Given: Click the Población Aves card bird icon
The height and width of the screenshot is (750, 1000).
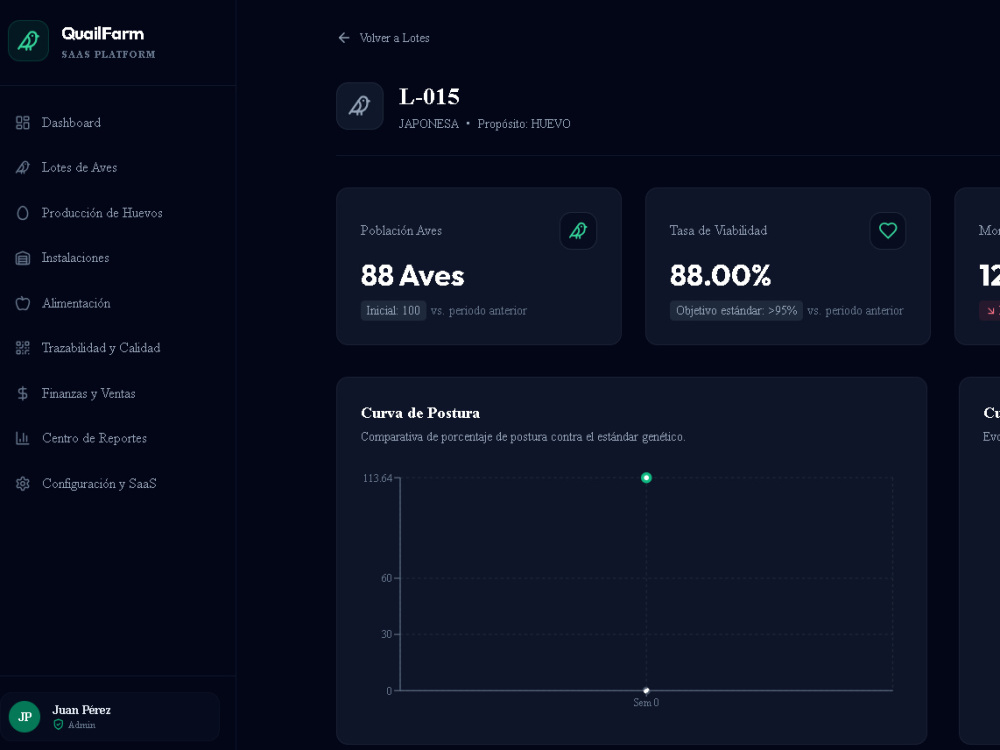Looking at the screenshot, I should coord(578,230).
